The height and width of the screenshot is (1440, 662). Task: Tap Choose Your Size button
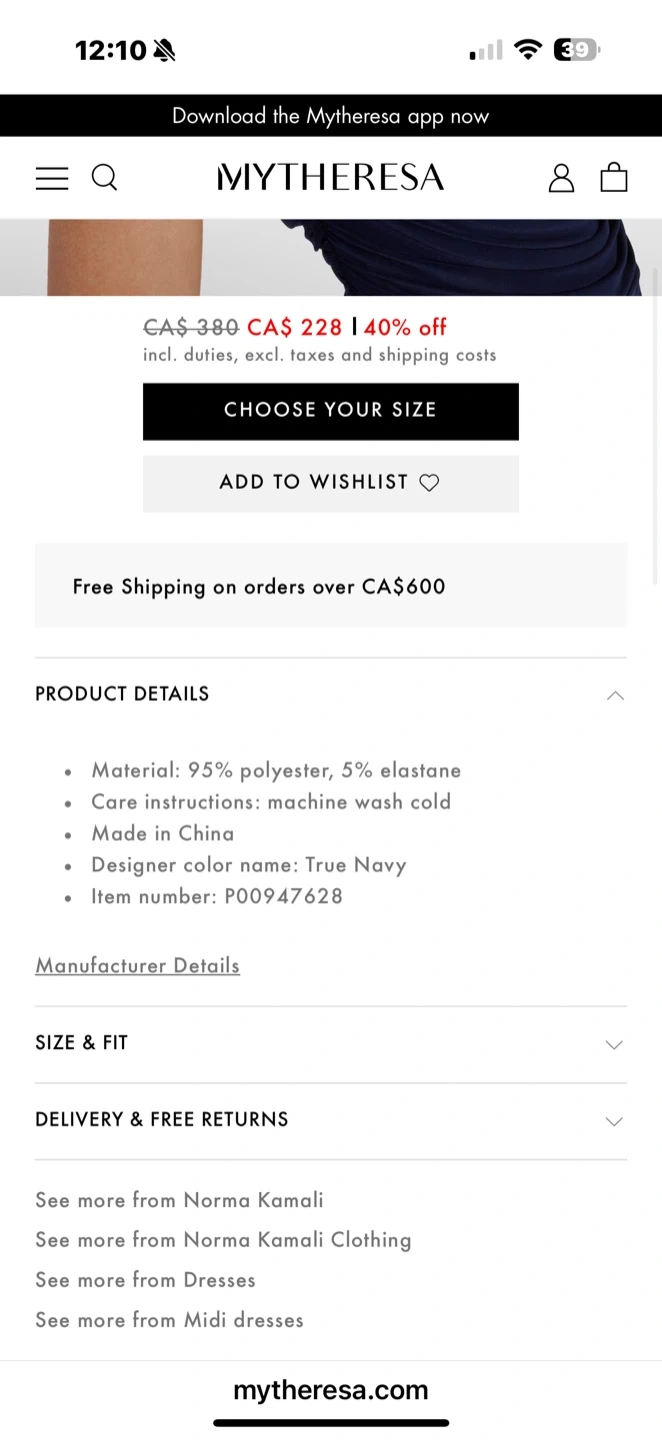click(331, 411)
